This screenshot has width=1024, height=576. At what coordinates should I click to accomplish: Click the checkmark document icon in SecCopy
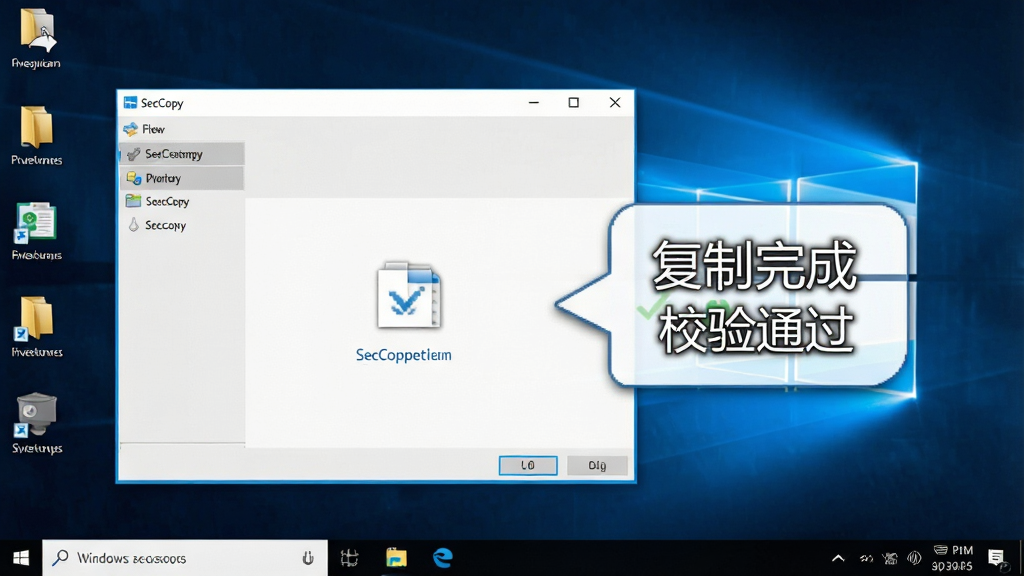[x=409, y=295]
